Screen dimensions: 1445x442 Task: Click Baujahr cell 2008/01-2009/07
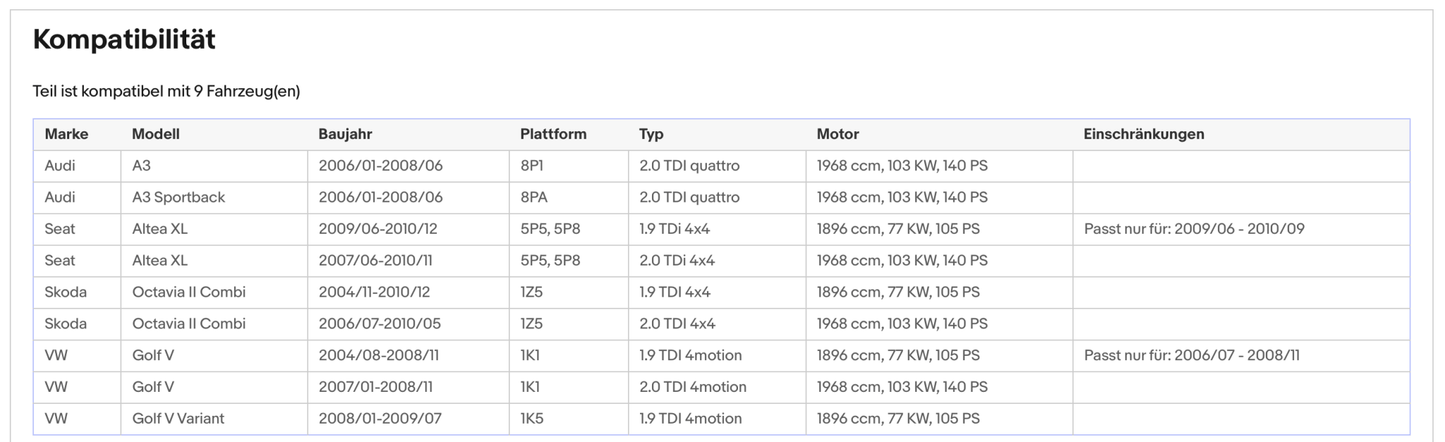coord(380,418)
